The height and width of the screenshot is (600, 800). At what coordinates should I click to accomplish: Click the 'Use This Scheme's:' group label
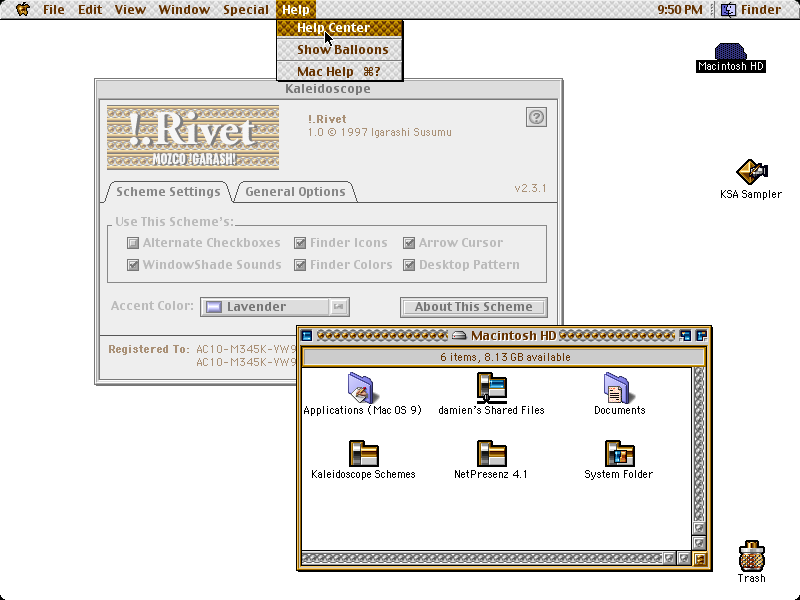(174, 222)
